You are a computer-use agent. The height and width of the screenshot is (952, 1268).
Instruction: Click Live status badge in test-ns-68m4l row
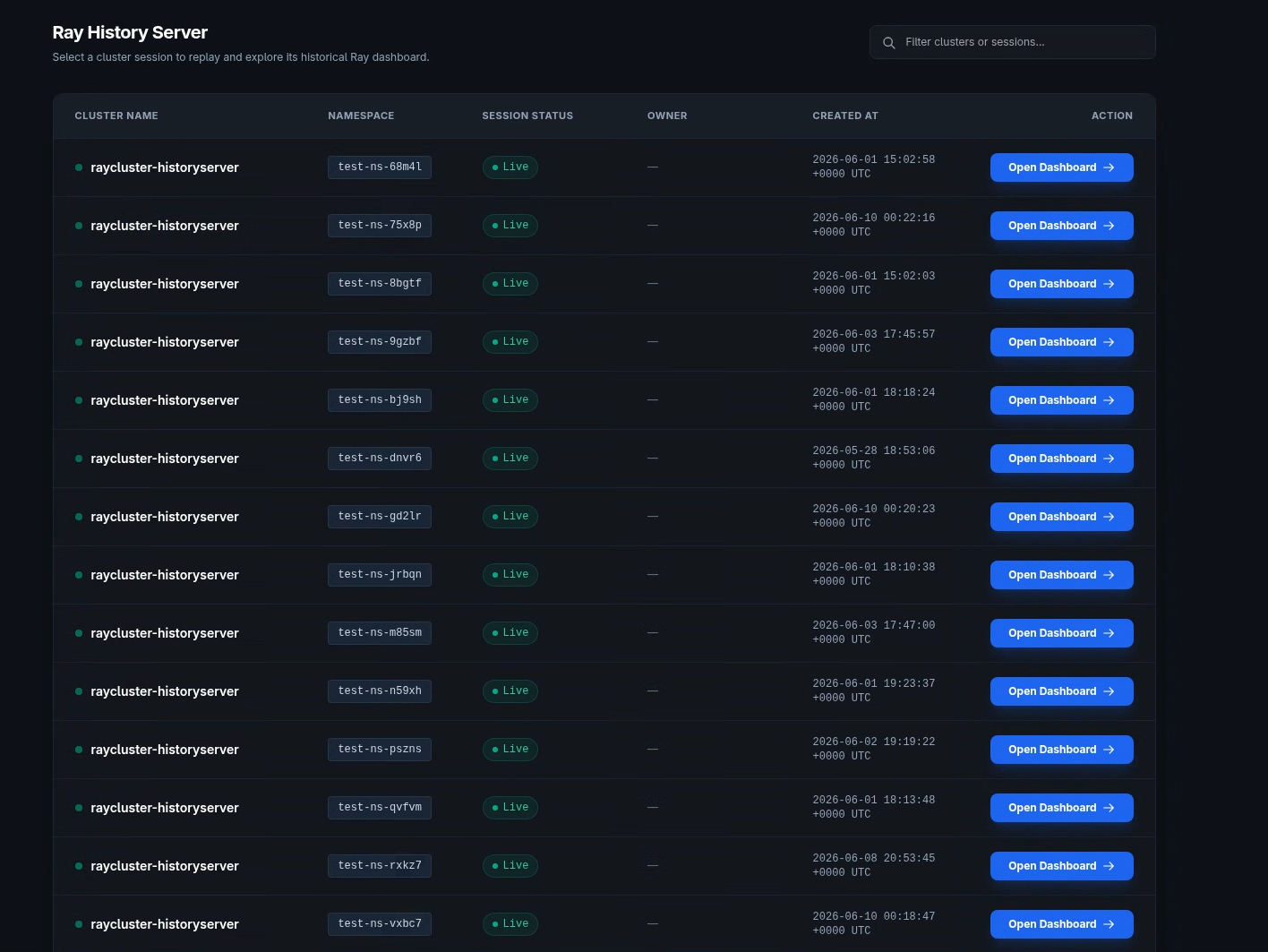click(x=510, y=167)
